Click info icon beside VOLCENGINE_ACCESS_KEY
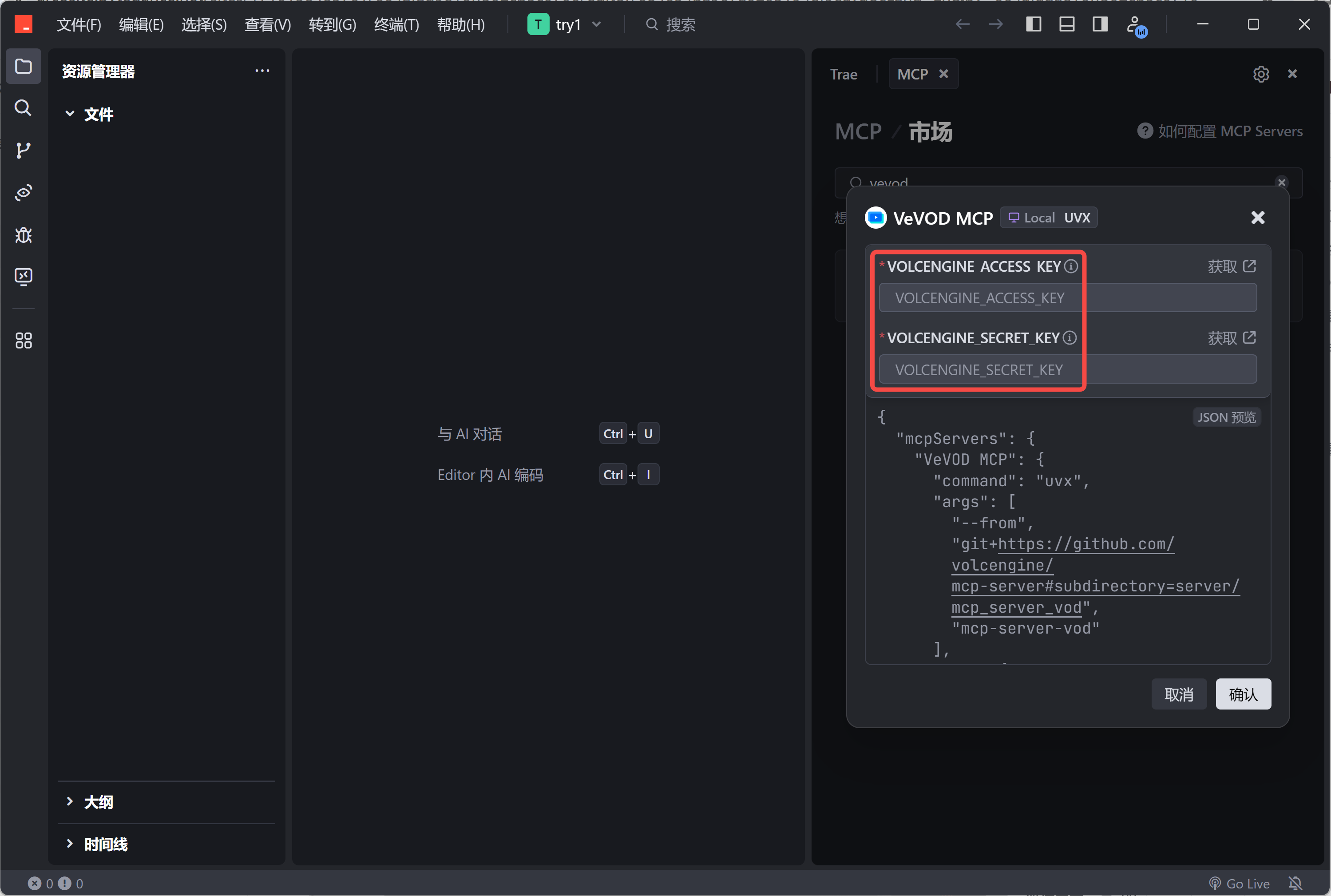The image size is (1331, 896). click(x=1071, y=266)
